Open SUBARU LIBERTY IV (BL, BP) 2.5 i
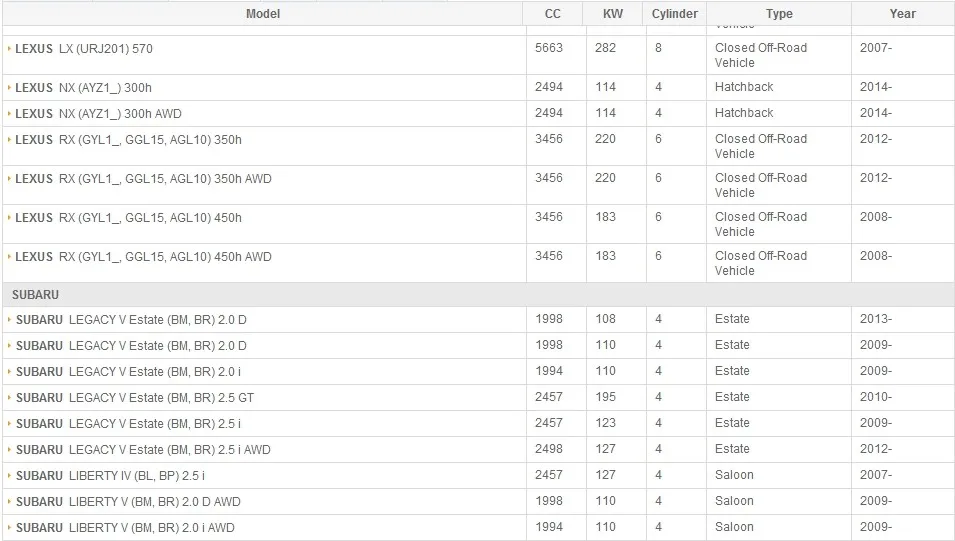Viewport: 955px width, 541px height. tap(110, 476)
